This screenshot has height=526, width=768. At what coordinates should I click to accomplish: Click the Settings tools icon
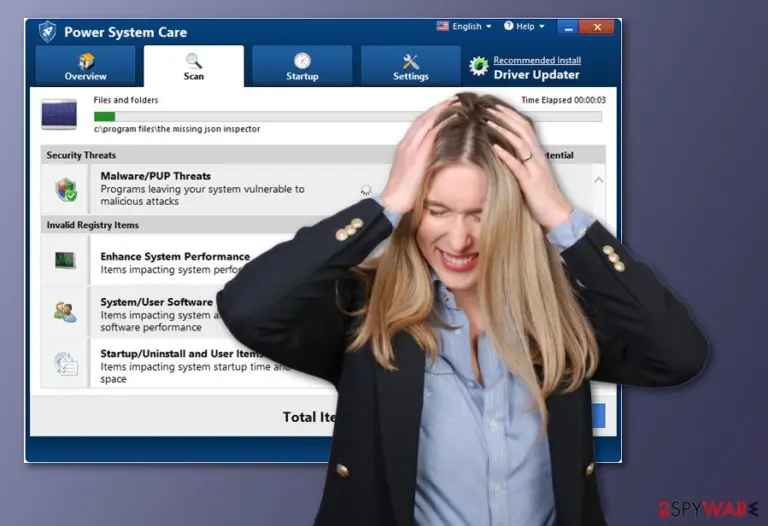tap(410, 62)
